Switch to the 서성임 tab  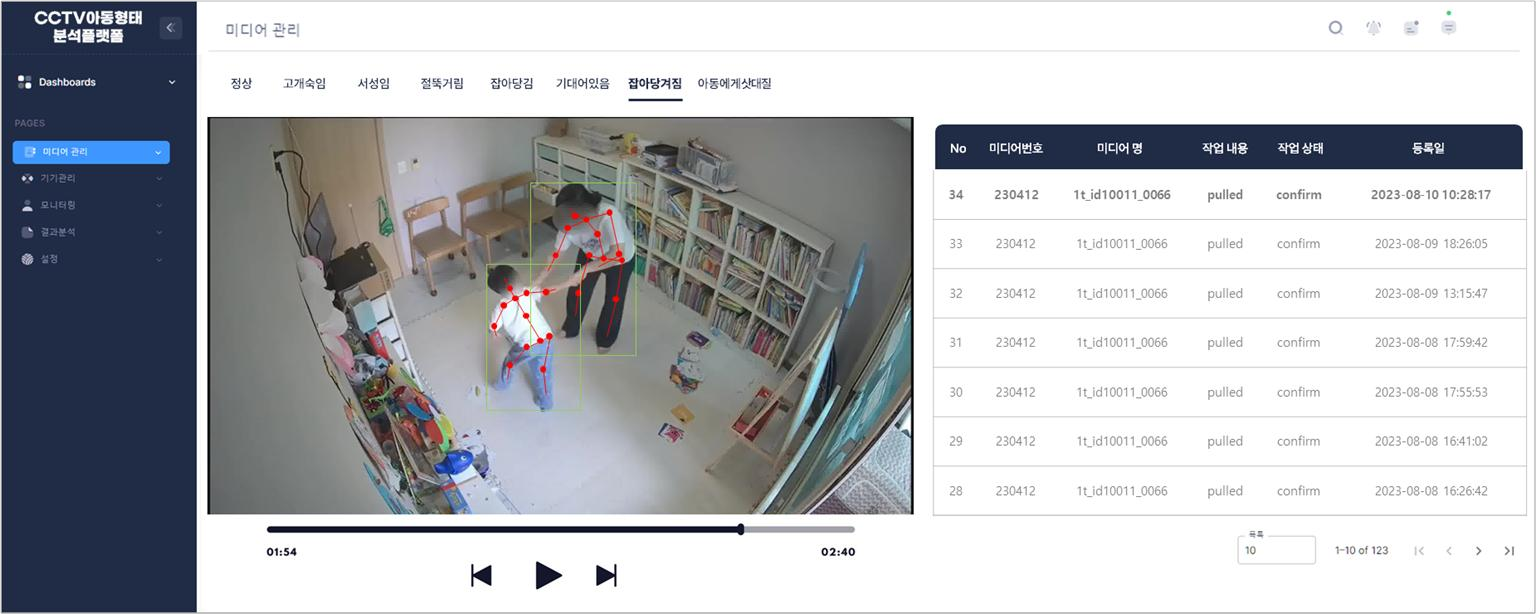374,84
